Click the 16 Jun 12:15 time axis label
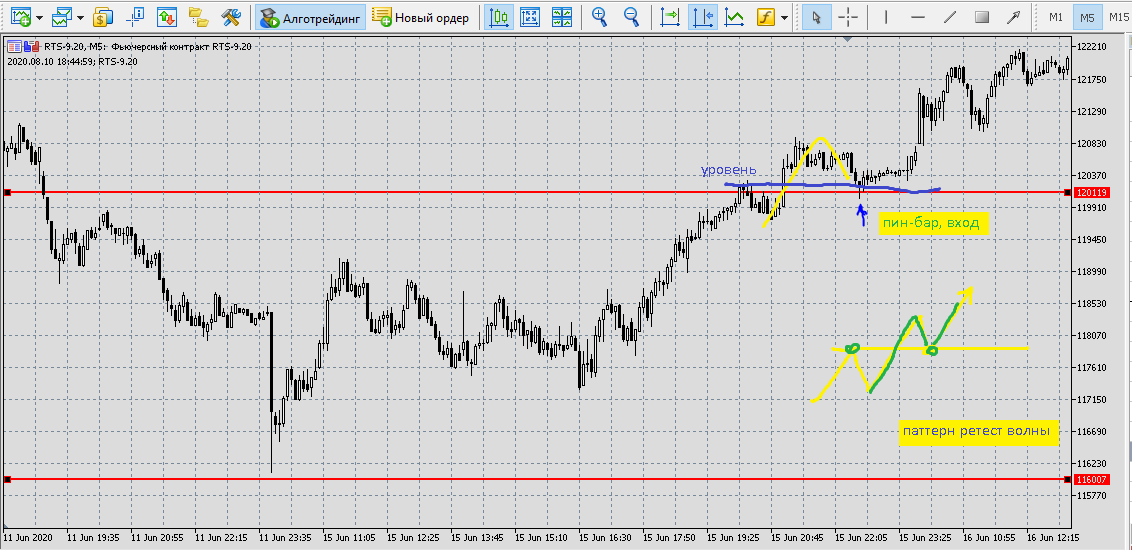This screenshot has width=1132, height=550. pos(1053,538)
